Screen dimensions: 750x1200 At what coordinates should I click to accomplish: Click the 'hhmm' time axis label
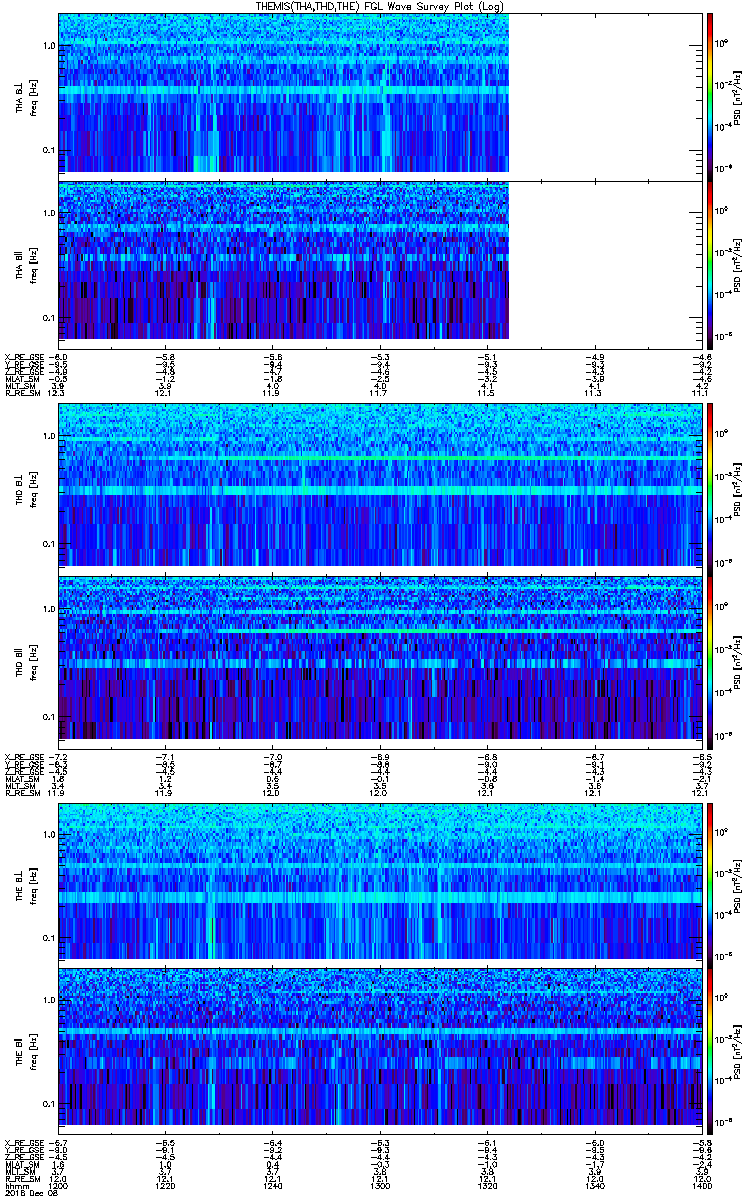click(x=15, y=1186)
